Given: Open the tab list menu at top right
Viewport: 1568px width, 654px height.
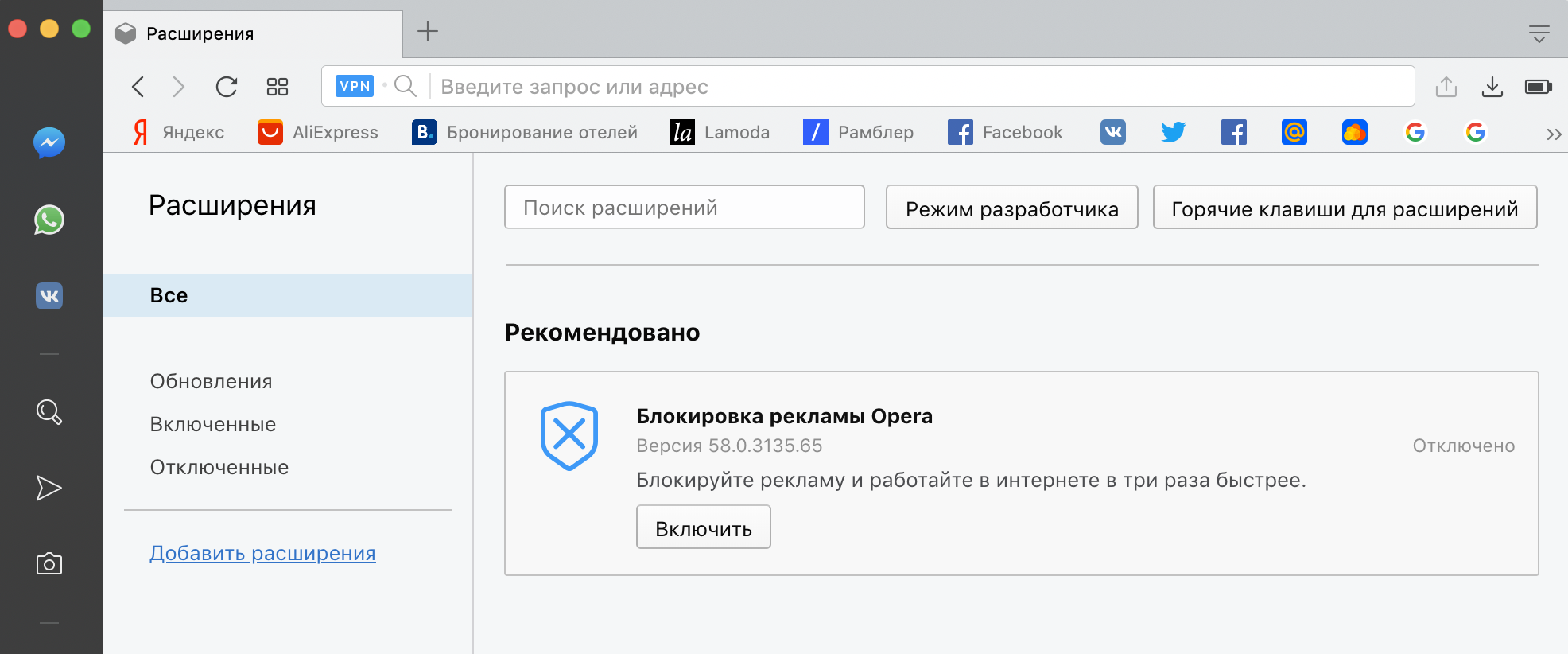Looking at the screenshot, I should pos(1539,33).
